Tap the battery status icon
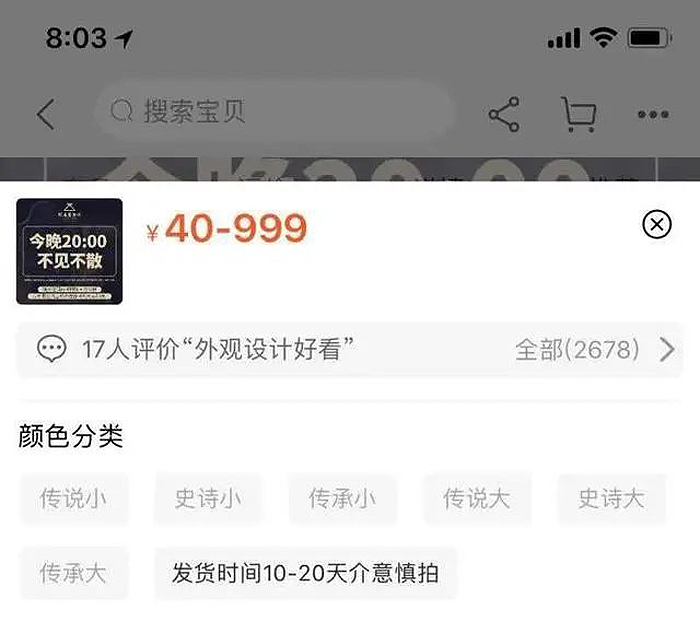Image resolution: width=700 pixels, height=622 pixels. click(650, 38)
